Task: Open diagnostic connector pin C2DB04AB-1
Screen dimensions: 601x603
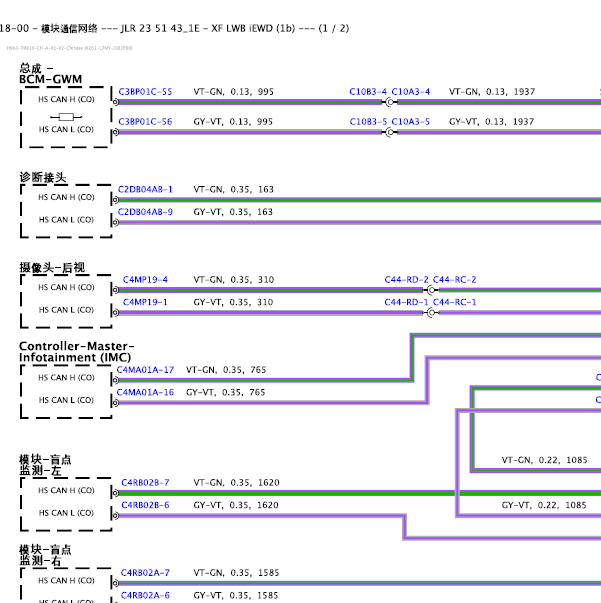Action: [145, 190]
